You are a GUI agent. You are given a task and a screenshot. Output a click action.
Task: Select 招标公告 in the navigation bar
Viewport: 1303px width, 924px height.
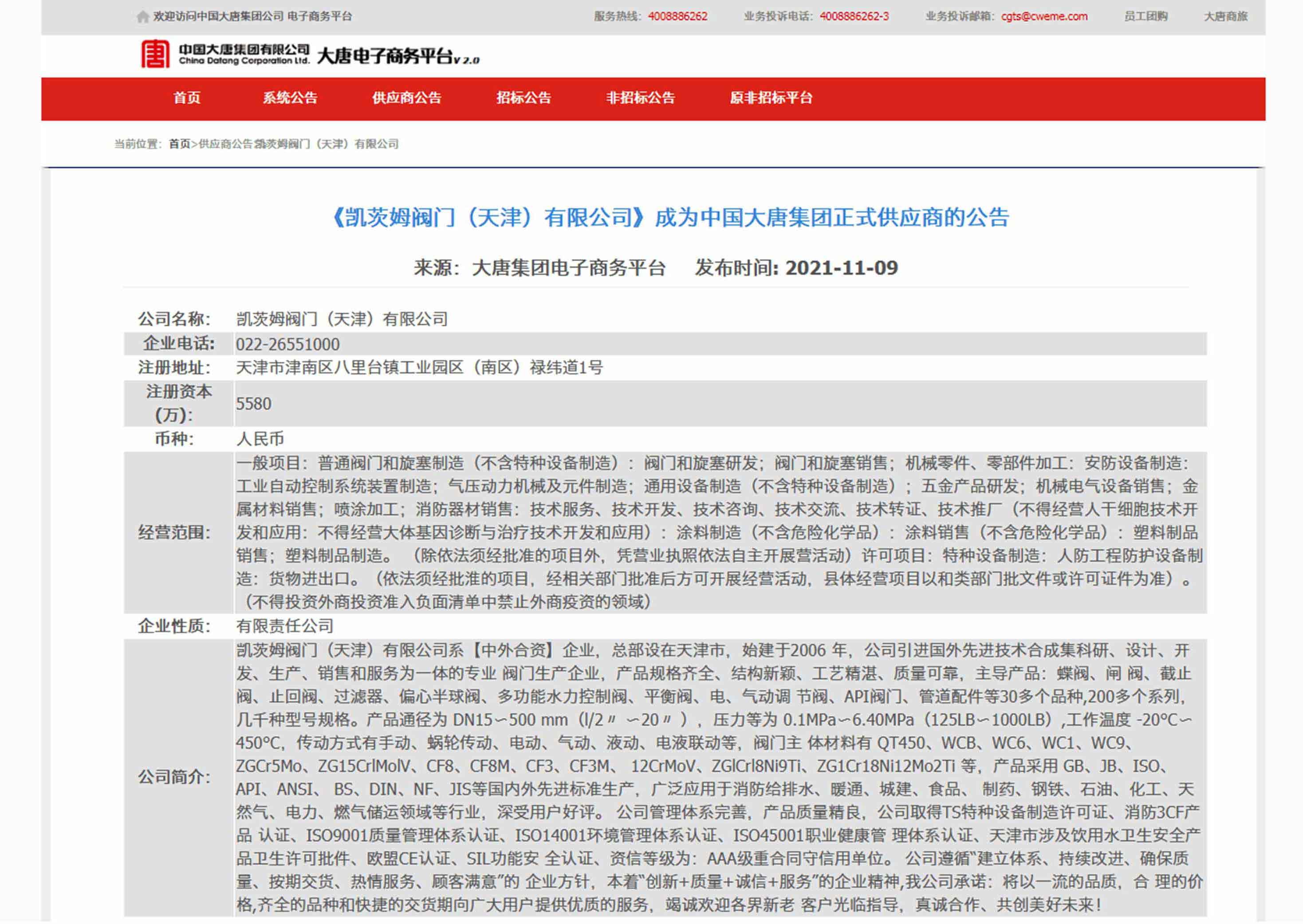524,98
